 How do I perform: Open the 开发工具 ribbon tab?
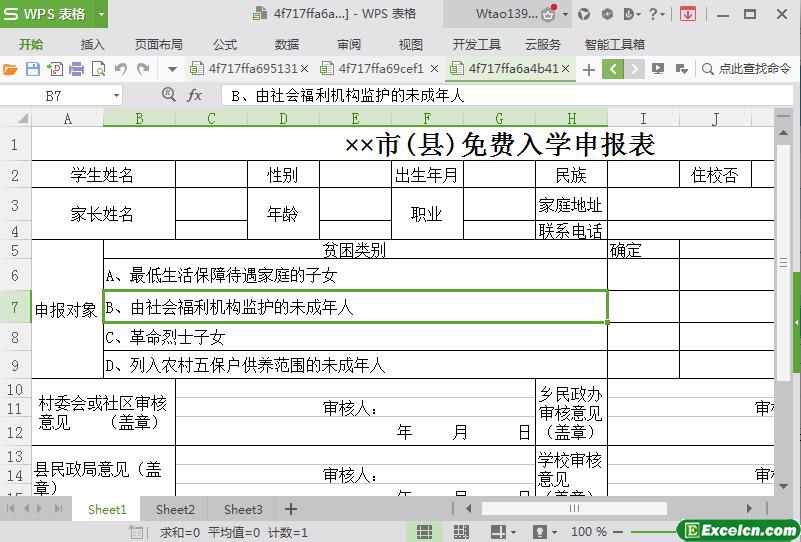(x=477, y=44)
